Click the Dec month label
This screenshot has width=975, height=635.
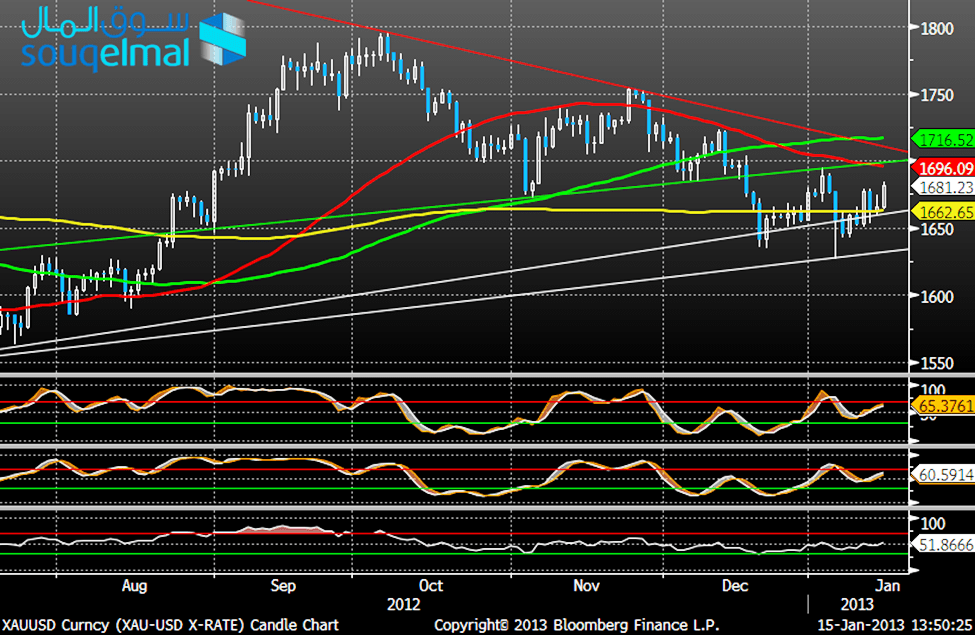pos(734,586)
